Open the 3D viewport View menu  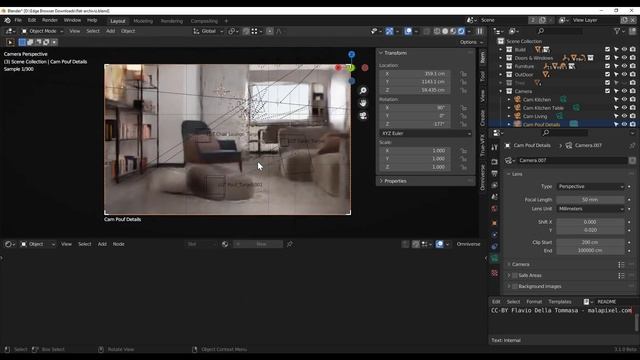pyautogui.click(x=74, y=31)
